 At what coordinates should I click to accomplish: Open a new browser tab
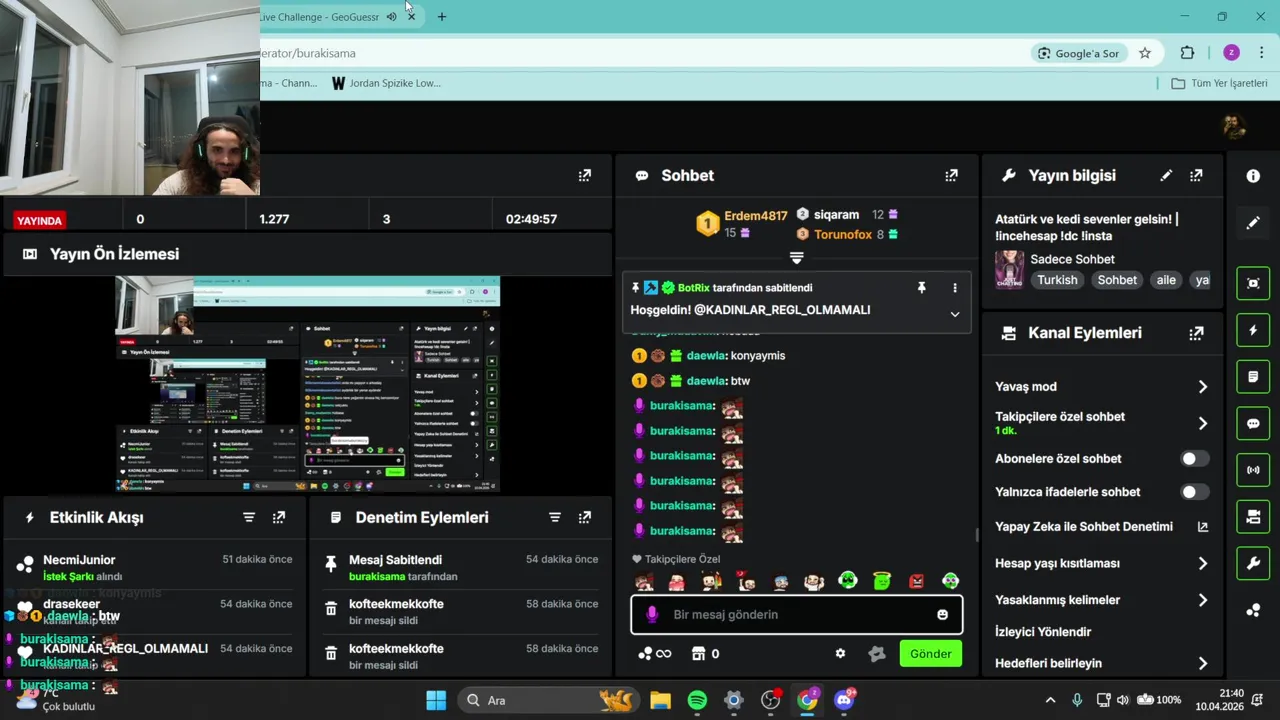pos(442,17)
